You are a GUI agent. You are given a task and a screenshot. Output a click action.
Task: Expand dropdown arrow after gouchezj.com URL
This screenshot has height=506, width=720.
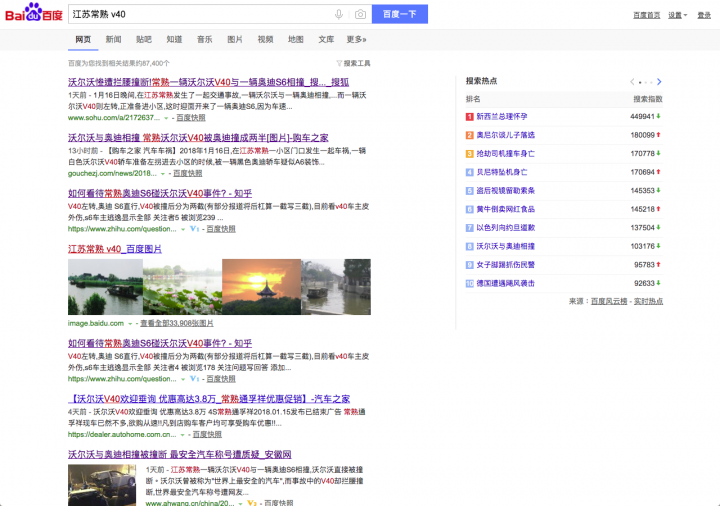(x=163, y=174)
